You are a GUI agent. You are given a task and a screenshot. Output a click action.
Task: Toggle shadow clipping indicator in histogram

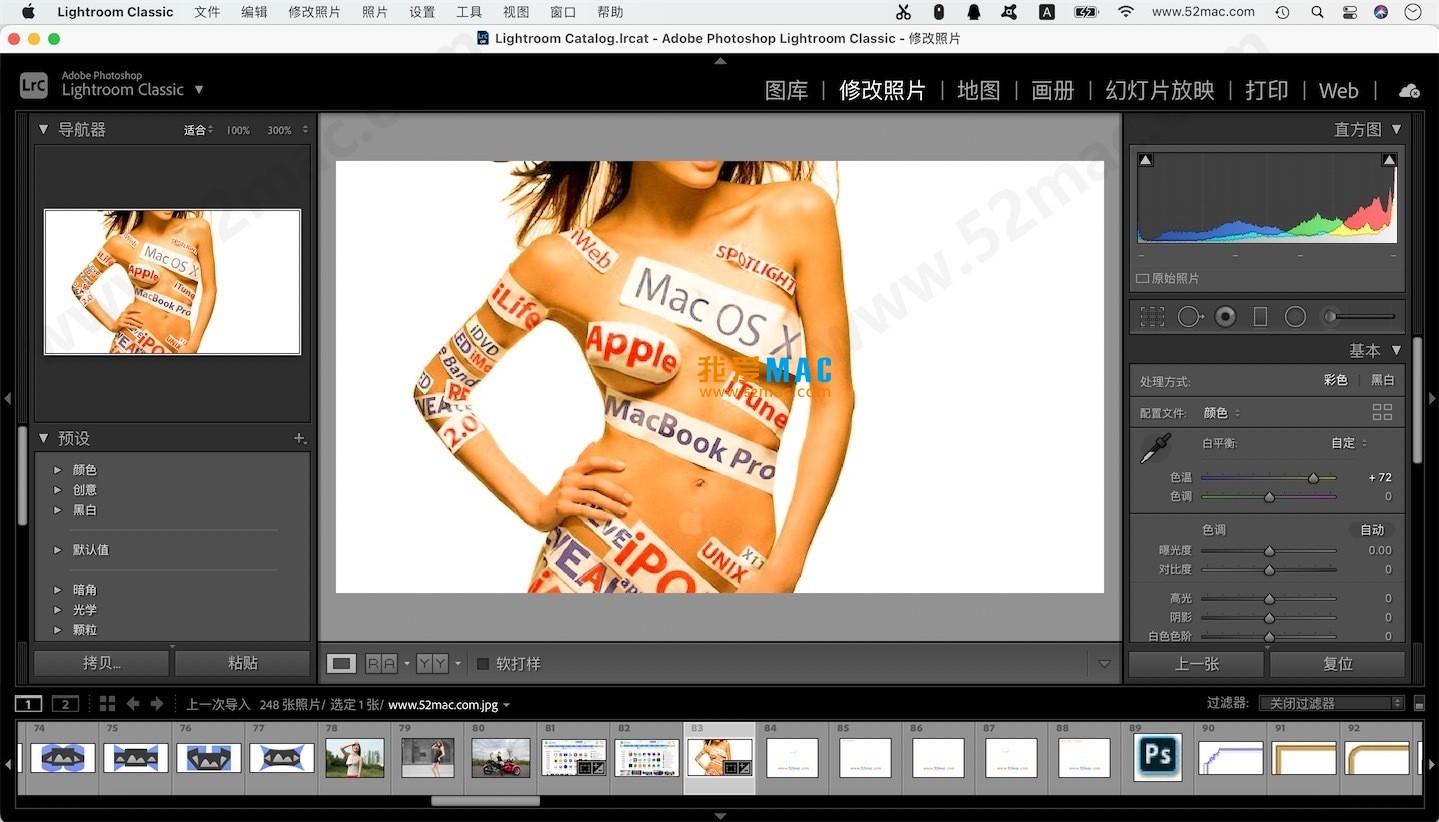[x=1146, y=160]
